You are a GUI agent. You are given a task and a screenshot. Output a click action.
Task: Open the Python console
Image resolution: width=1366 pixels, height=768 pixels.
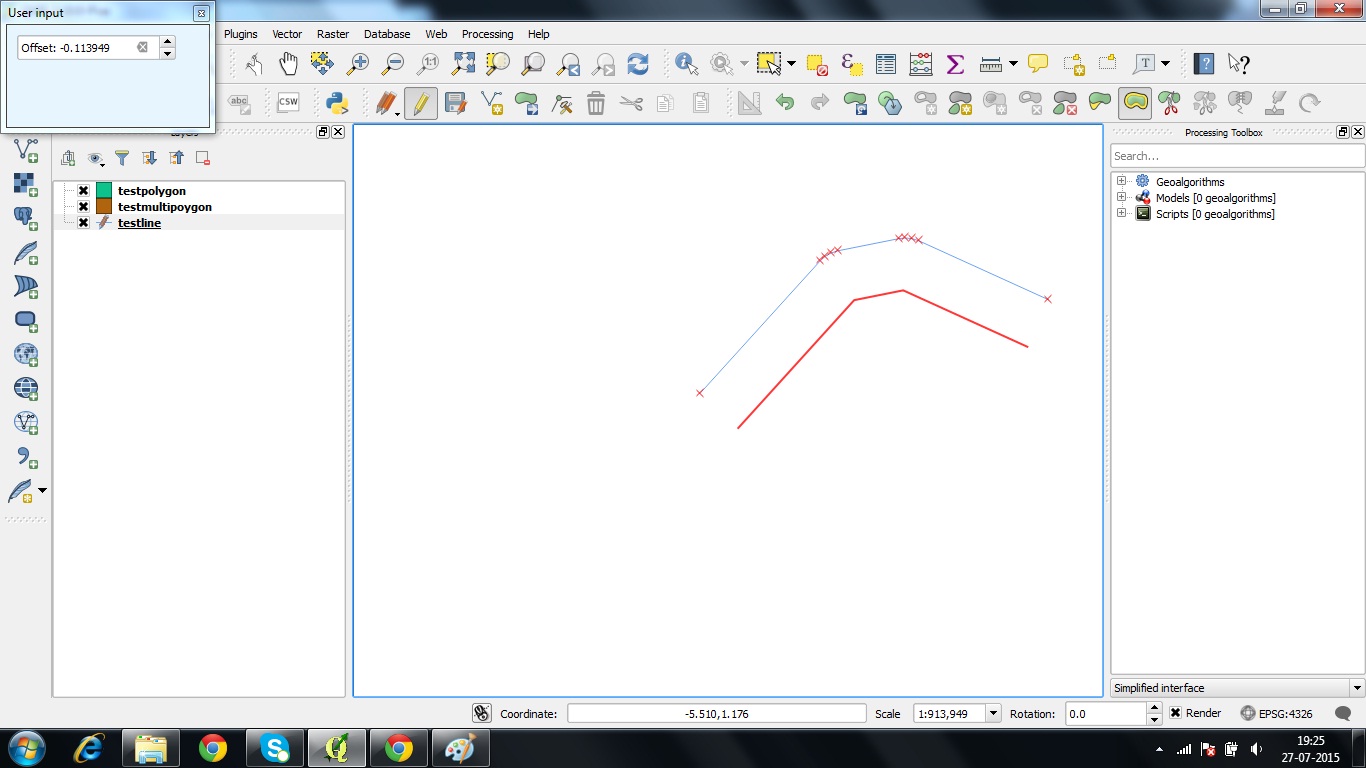[336, 102]
